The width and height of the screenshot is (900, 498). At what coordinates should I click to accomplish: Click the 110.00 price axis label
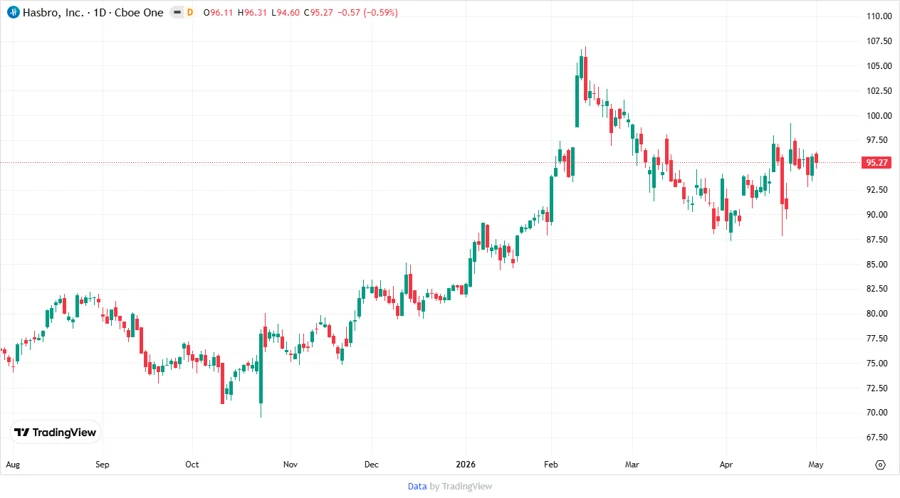[x=879, y=16]
